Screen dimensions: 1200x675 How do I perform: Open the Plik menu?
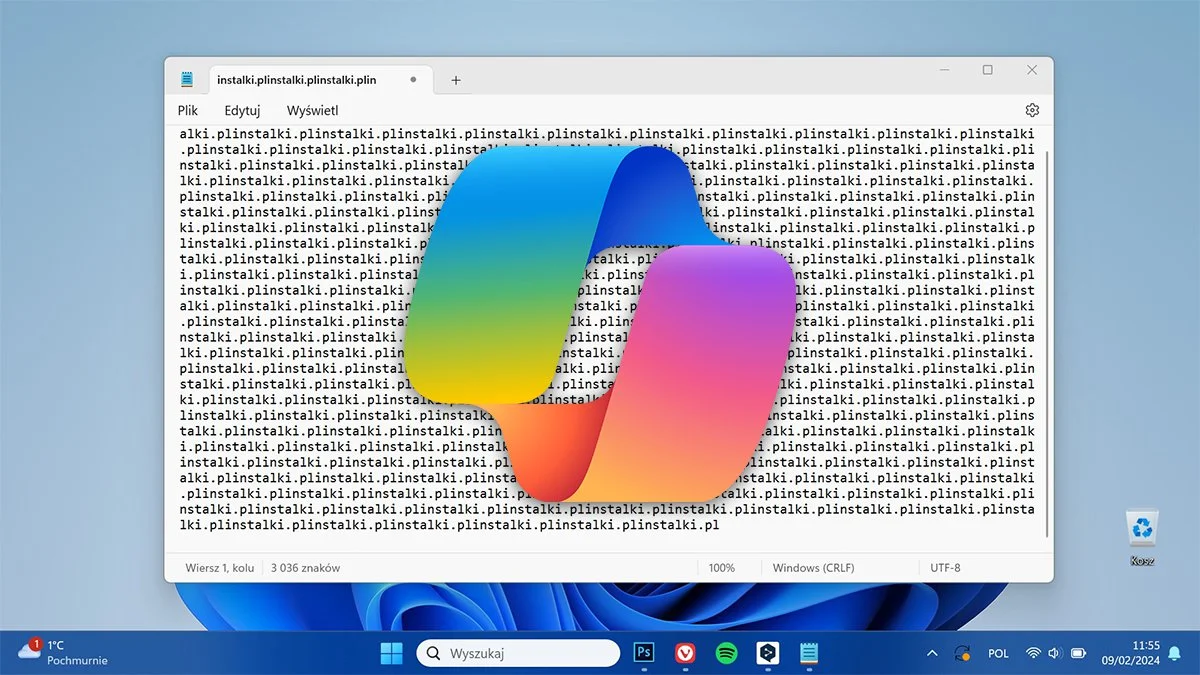(x=188, y=110)
